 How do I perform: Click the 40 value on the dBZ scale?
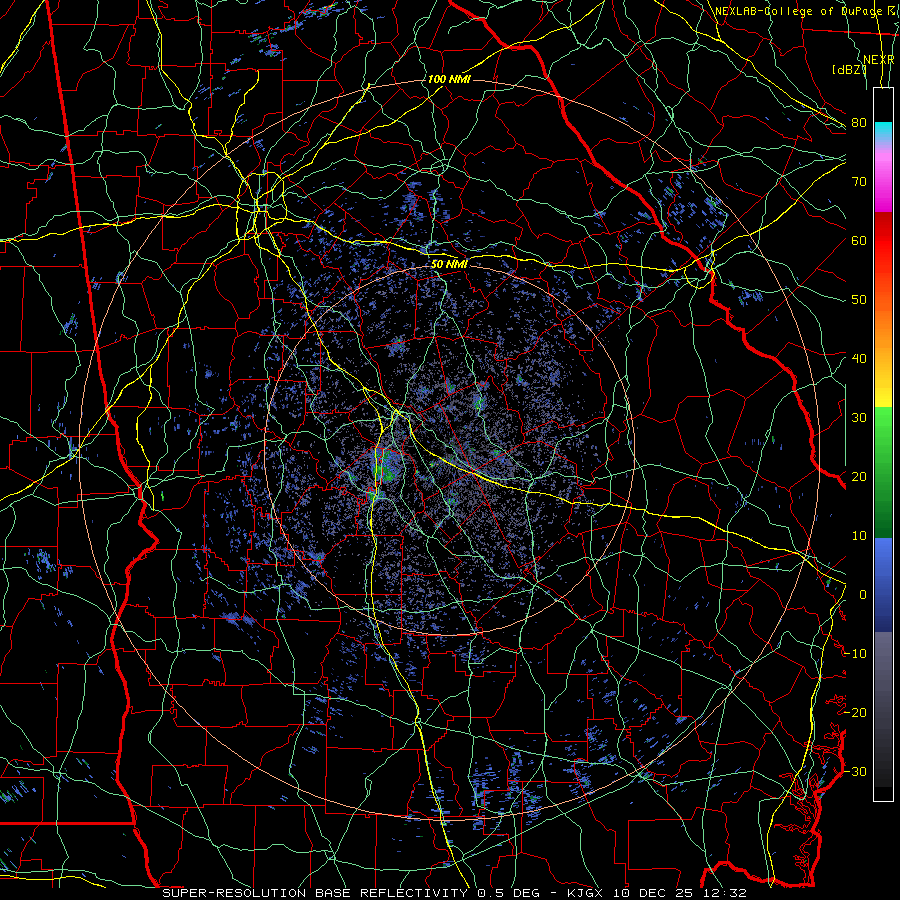tap(859, 359)
